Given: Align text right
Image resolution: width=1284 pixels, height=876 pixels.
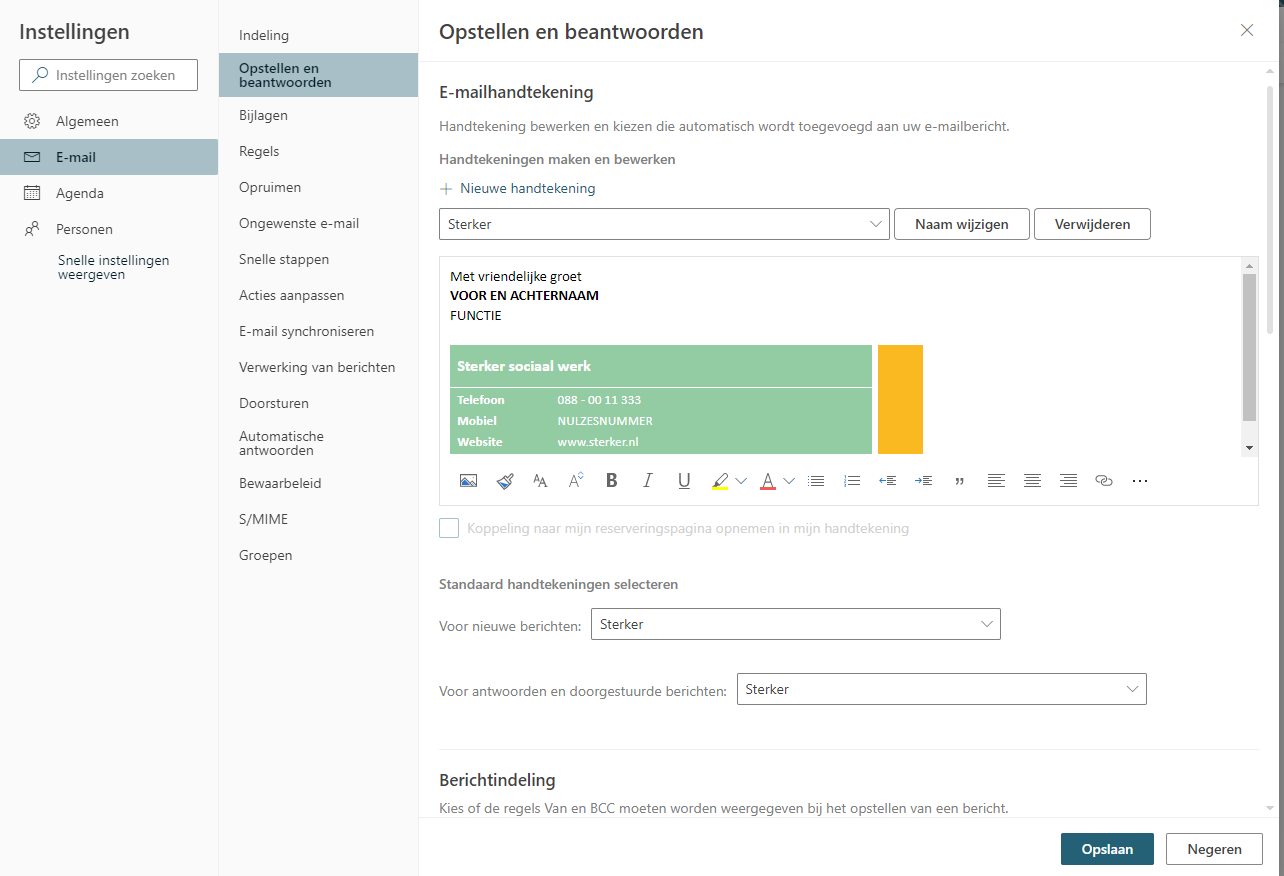Looking at the screenshot, I should (x=1068, y=481).
